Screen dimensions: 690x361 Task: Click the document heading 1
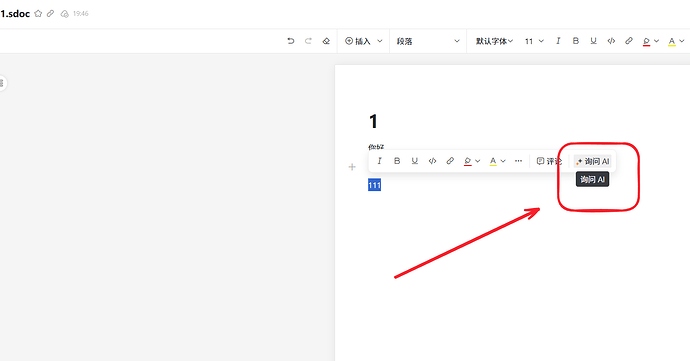[373, 122]
